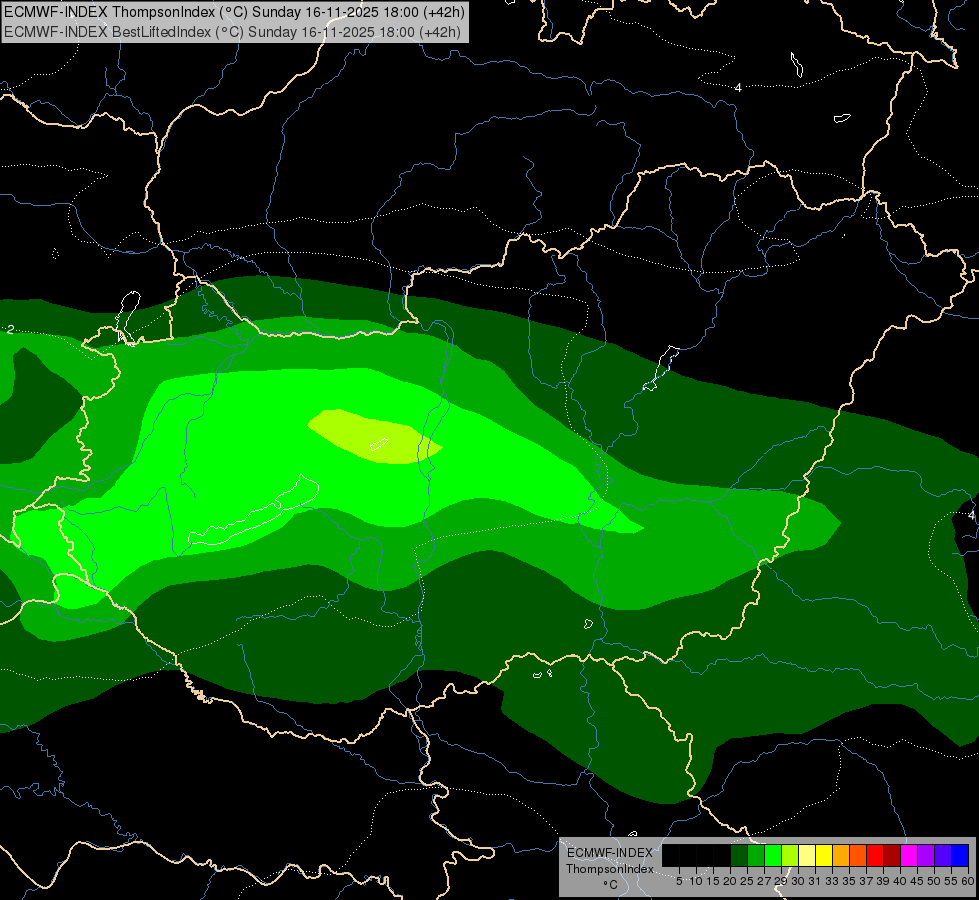Click the yellow-green maximum patch on the map

click(375, 436)
